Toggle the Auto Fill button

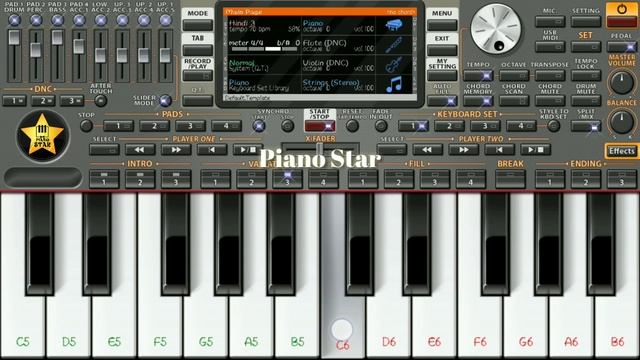click(x=442, y=101)
